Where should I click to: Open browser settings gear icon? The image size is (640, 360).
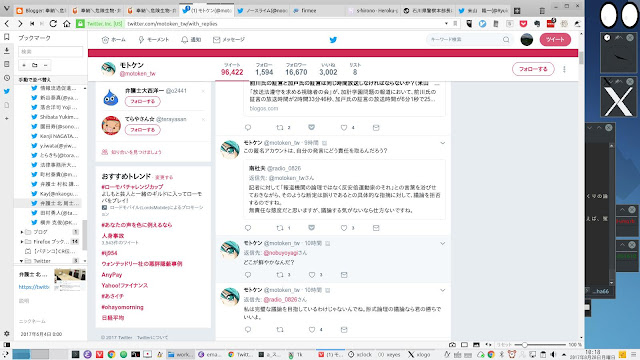pyautogui.click(x=7, y=333)
